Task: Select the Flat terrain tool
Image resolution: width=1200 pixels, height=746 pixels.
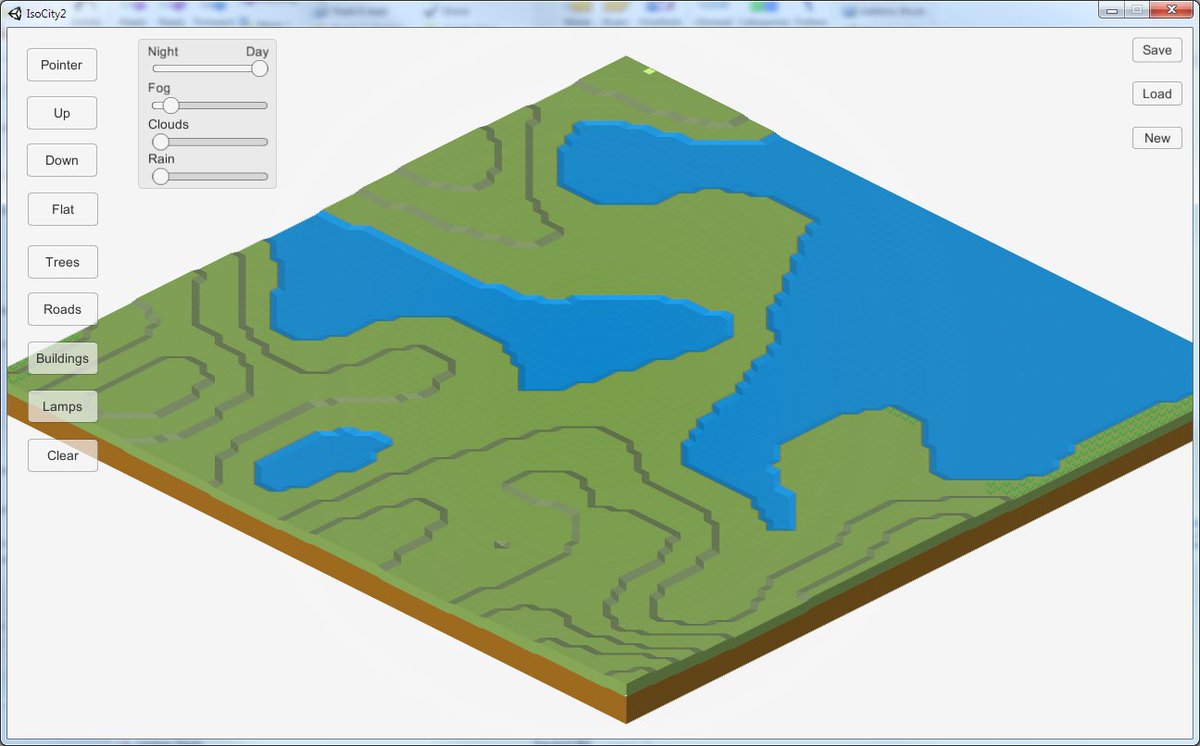Action: (x=62, y=209)
